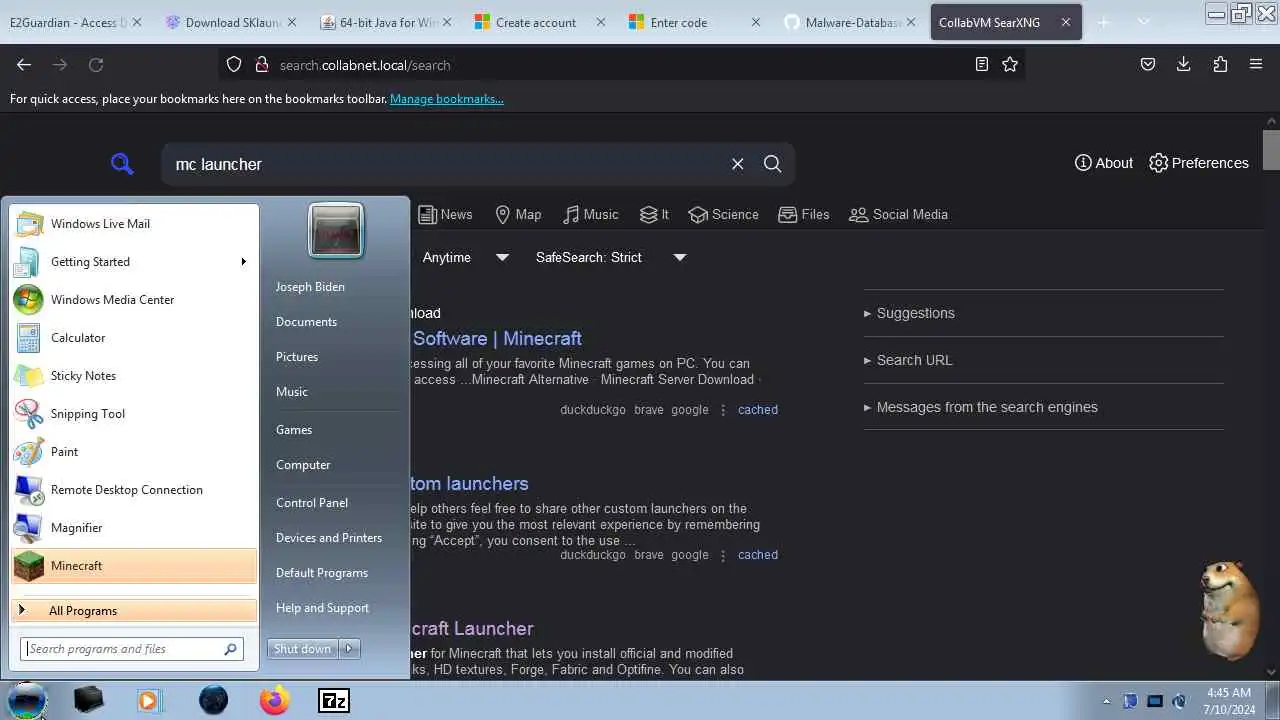
Task: Open About info link
Action: (x=1104, y=163)
